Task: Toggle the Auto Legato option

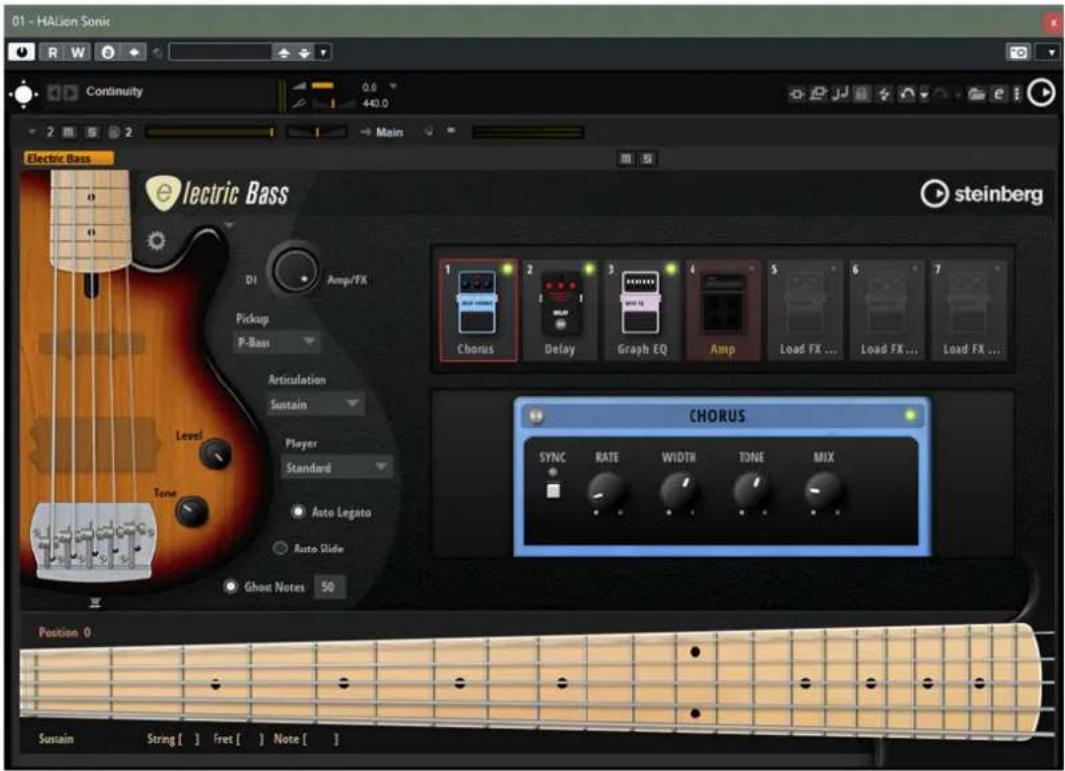Action: 298,512
